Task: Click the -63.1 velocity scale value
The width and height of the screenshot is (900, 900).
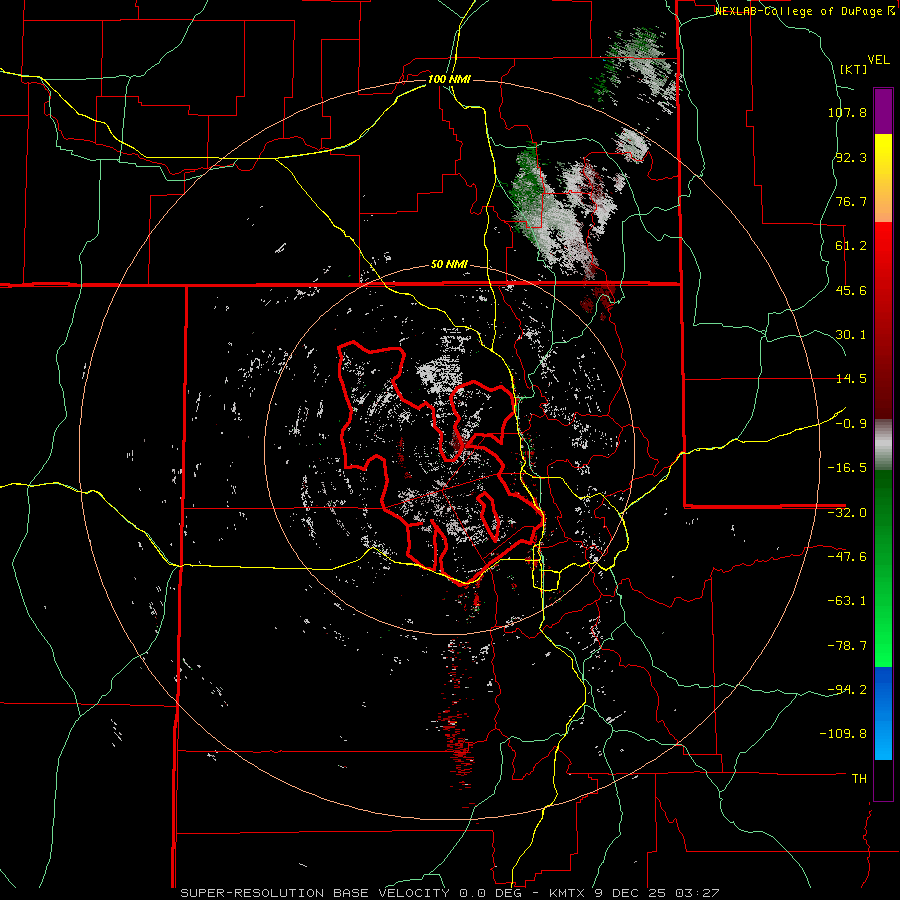Action: pos(847,601)
